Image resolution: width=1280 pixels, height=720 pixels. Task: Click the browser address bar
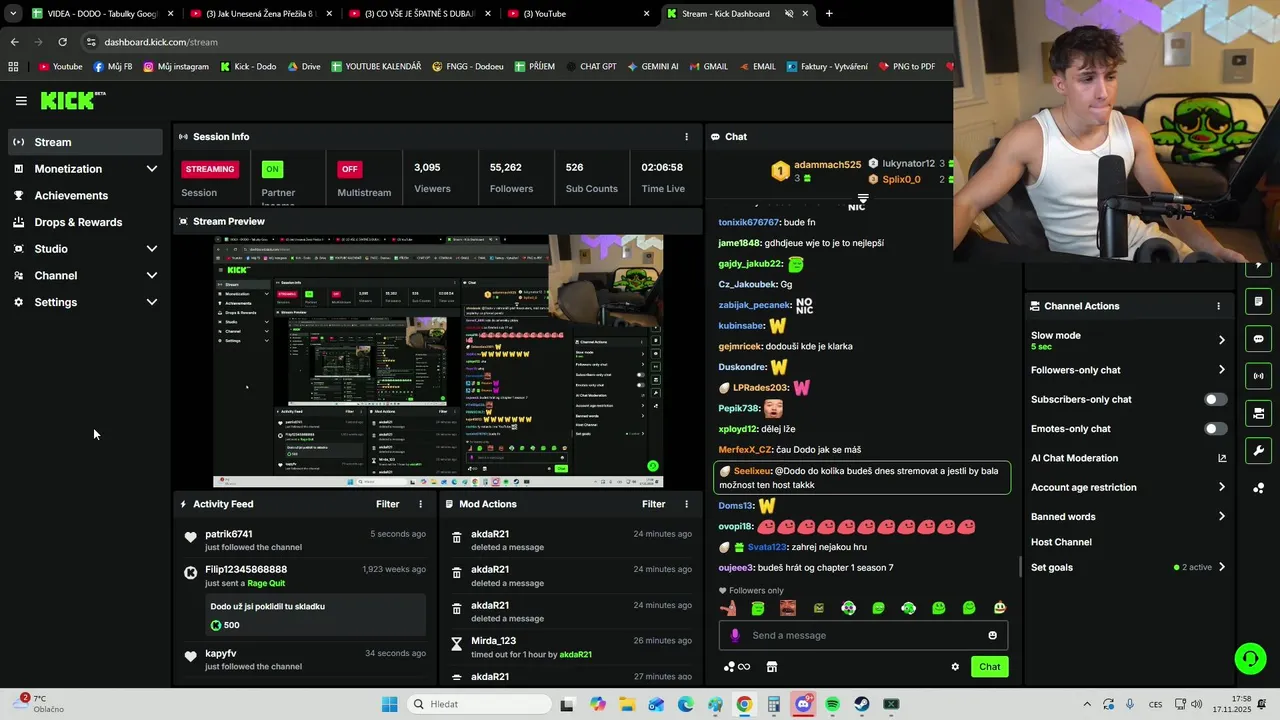coord(515,42)
